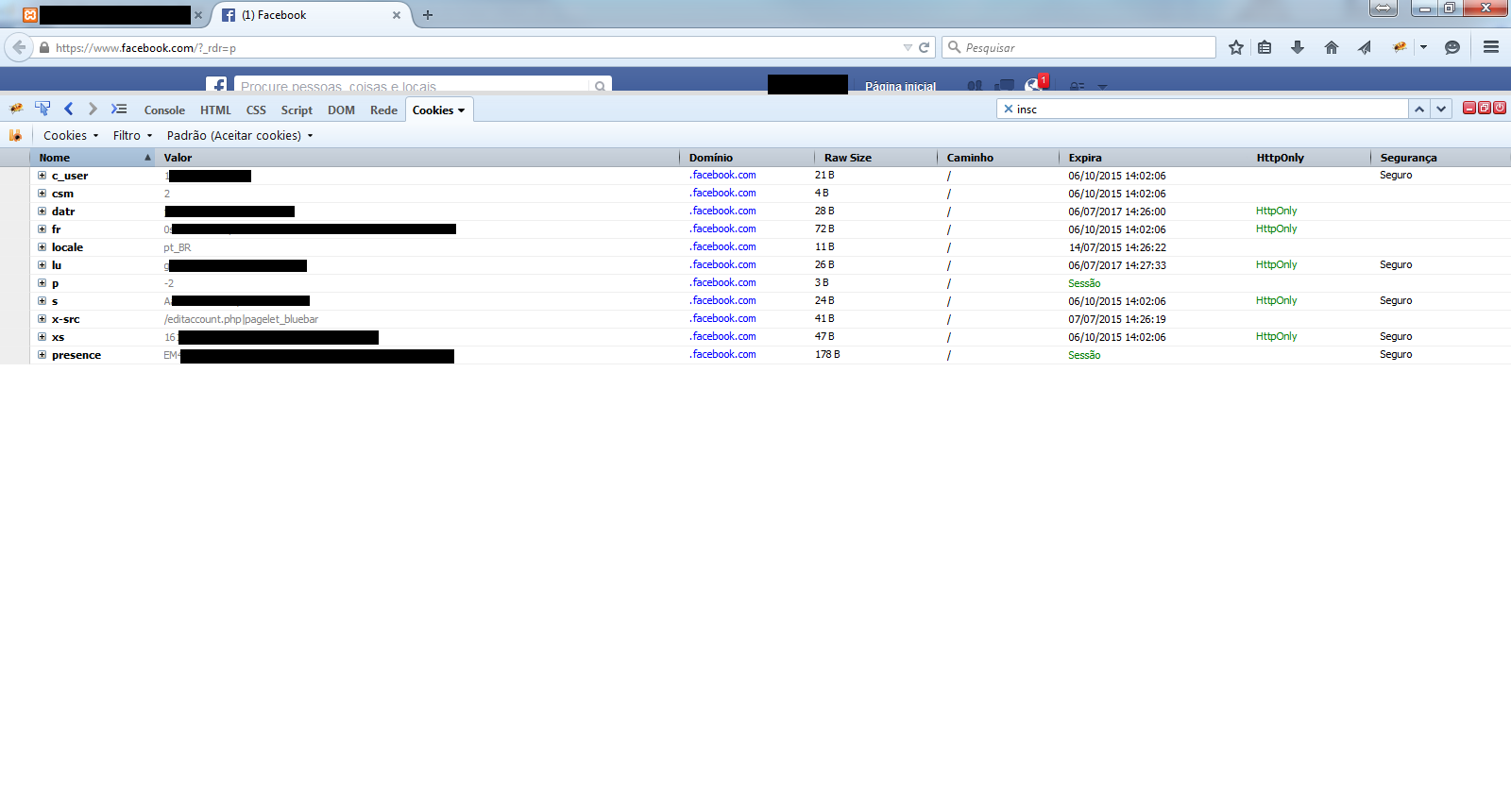
Task: Find previous match in Firebug search
Action: pyautogui.click(x=1419, y=110)
